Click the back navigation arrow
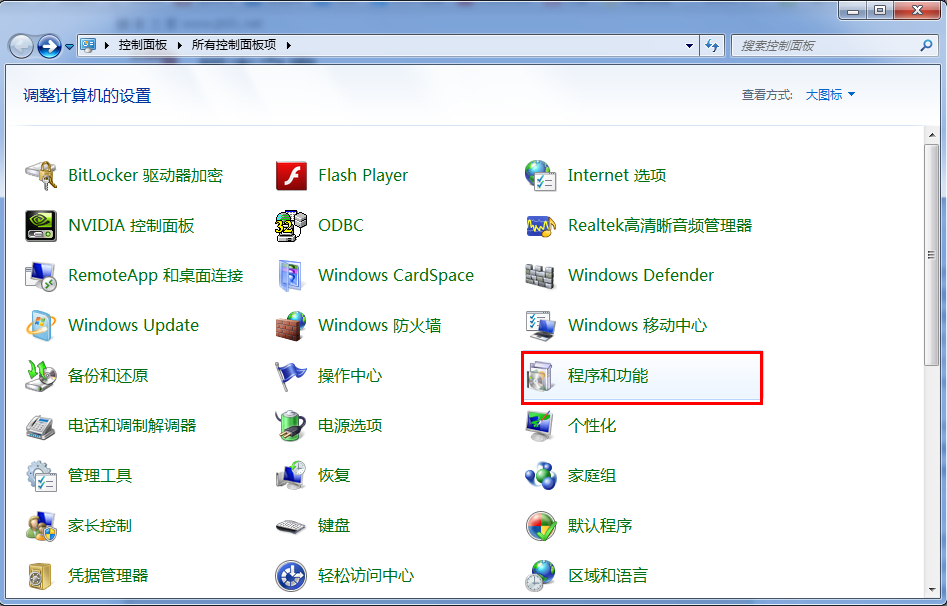 22,45
